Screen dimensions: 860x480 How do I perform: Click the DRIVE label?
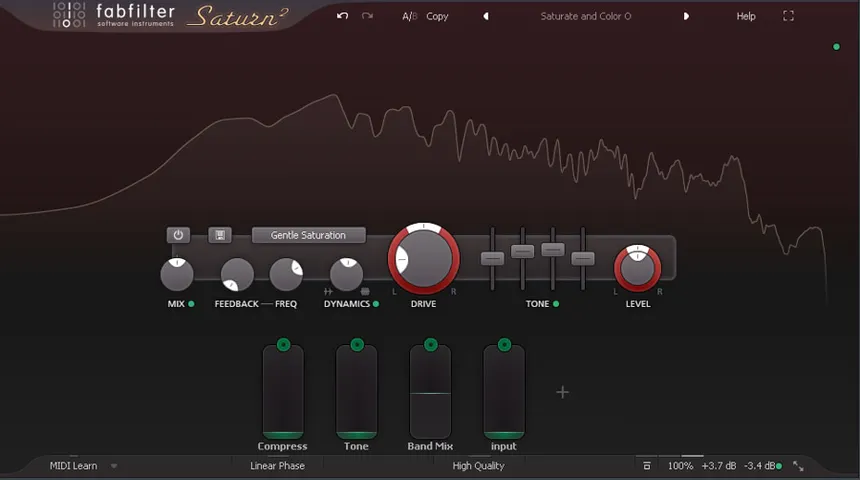423,304
